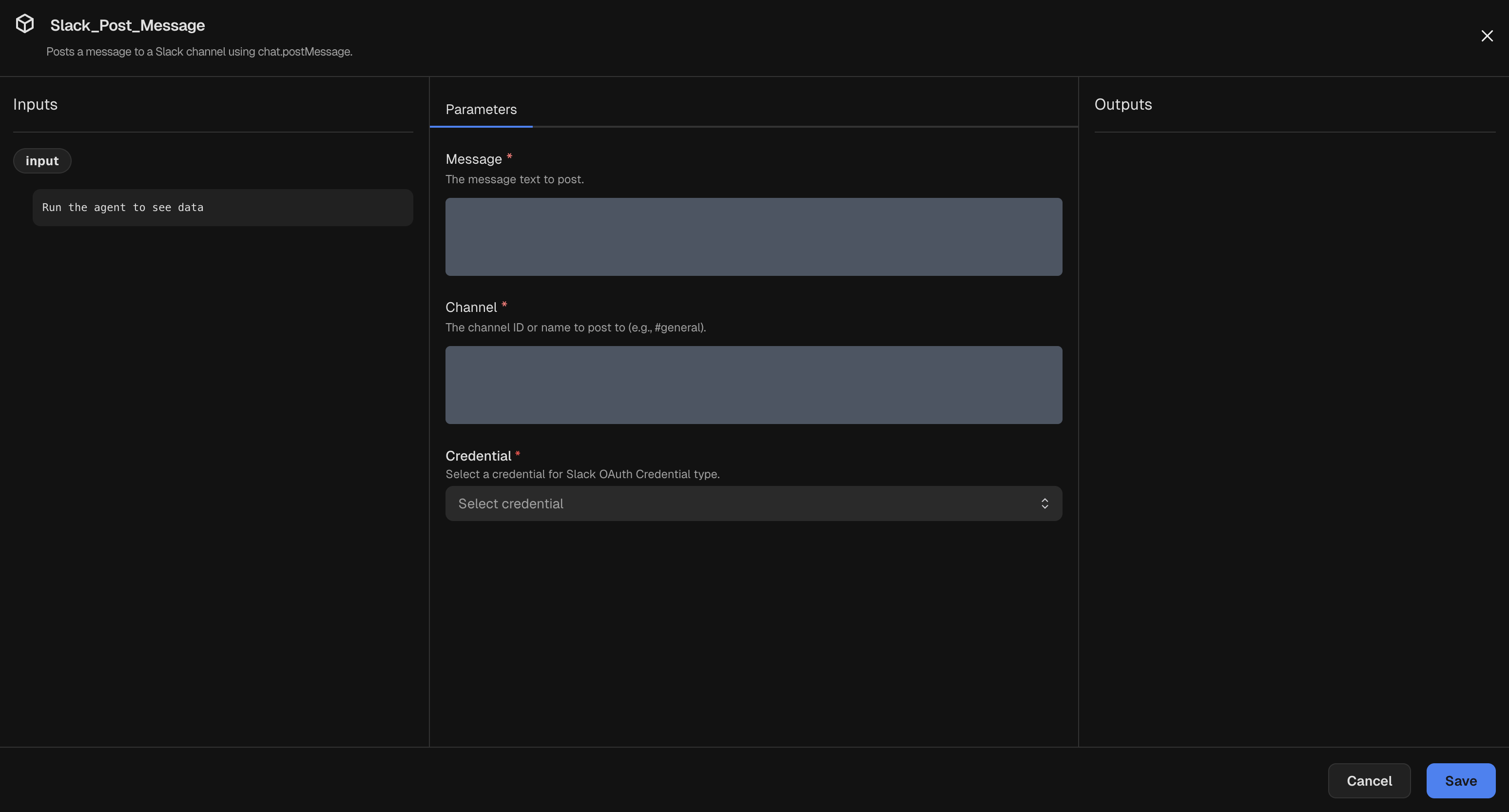Click the Credential field label
Image resolution: width=1509 pixels, height=812 pixels.
[x=479, y=455]
